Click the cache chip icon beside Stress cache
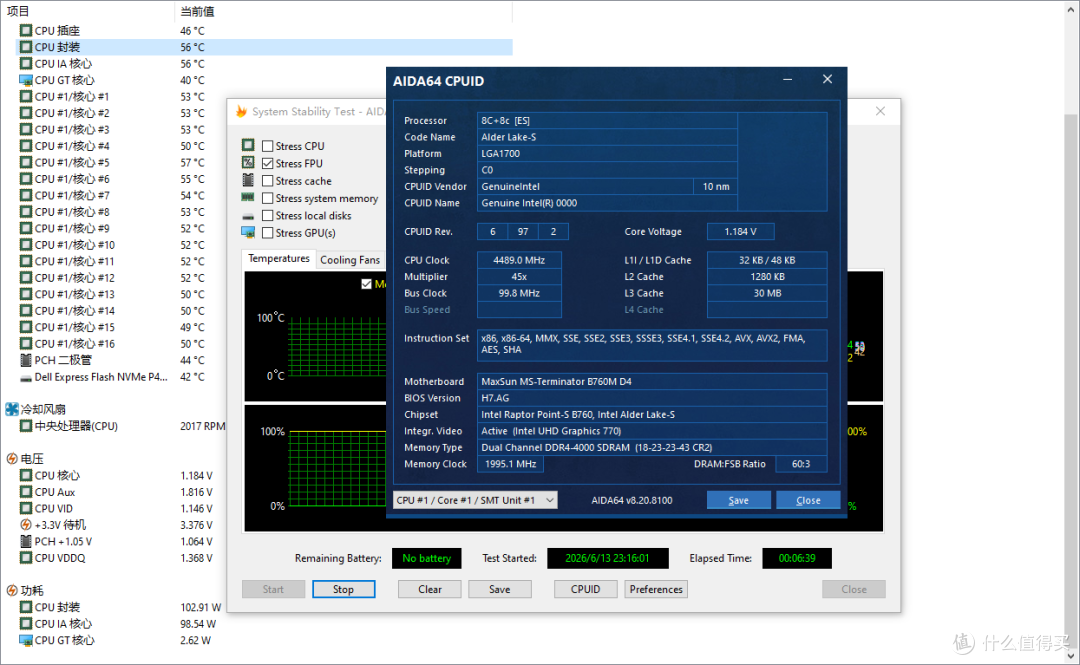 click(x=248, y=180)
